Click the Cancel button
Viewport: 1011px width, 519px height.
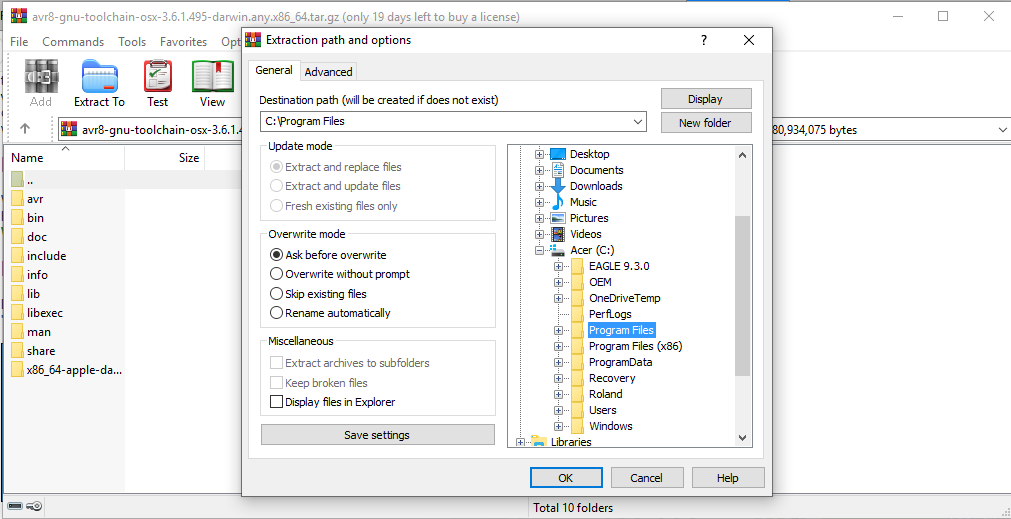(647, 478)
